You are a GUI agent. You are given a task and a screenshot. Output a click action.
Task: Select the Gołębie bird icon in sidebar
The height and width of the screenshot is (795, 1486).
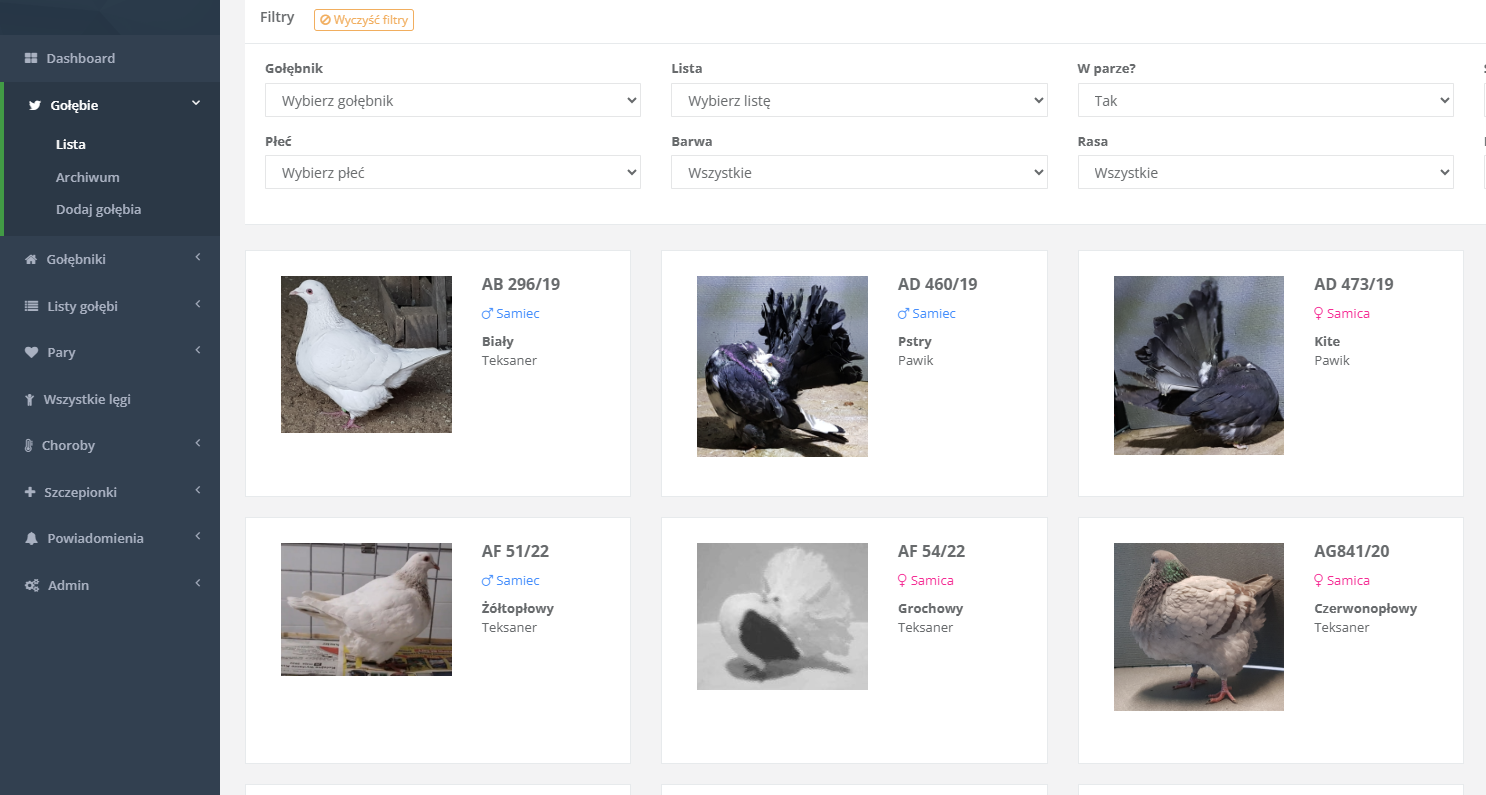[35, 105]
